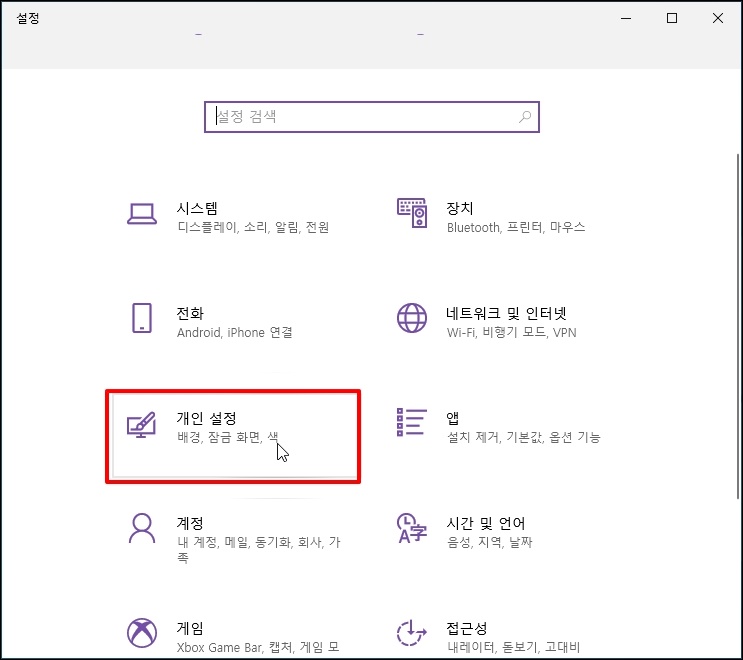Screen dimensions: 743x660
Task: Click '설치 제거, 기본값, 옵션 기능' description
Action: [x=524, y=437]
